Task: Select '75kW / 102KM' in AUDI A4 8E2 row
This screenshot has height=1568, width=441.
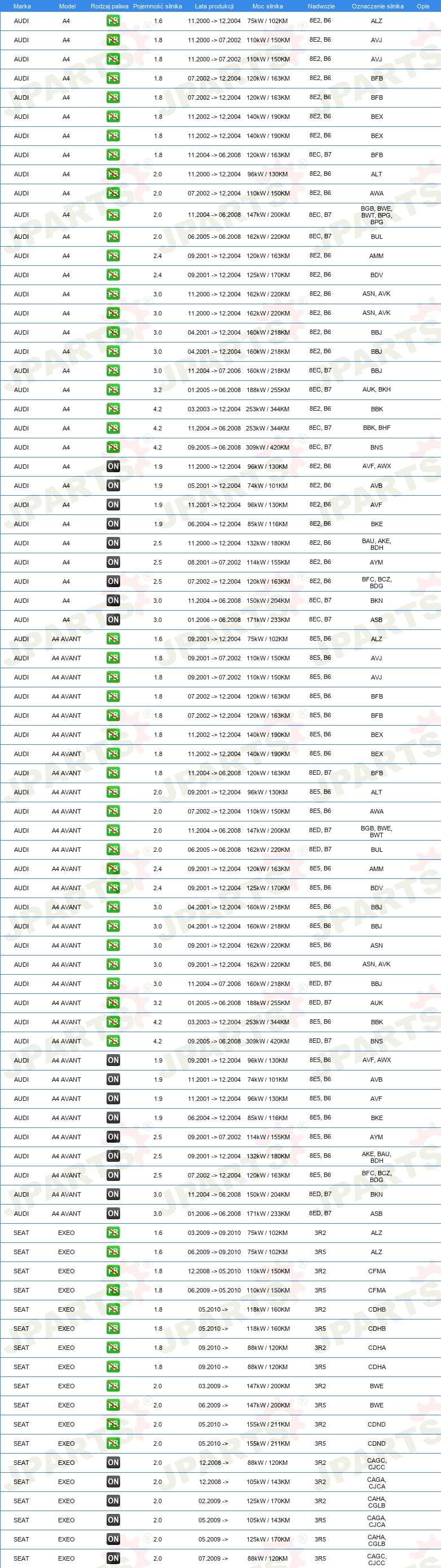Action: (267, 21)
